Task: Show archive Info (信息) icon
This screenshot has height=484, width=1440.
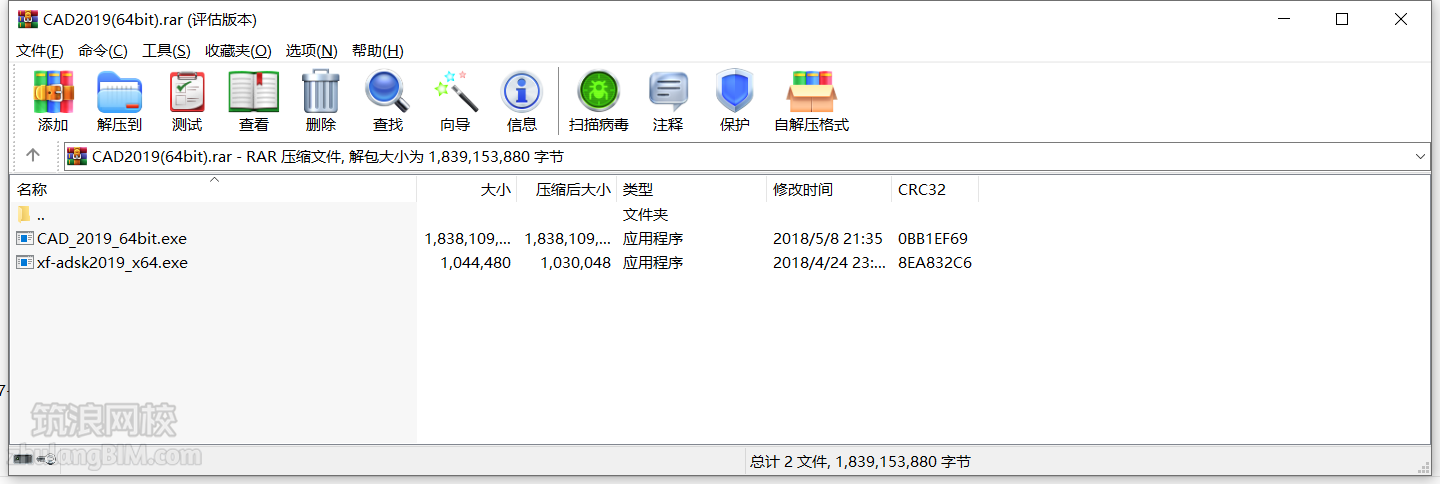Action: 521,93
